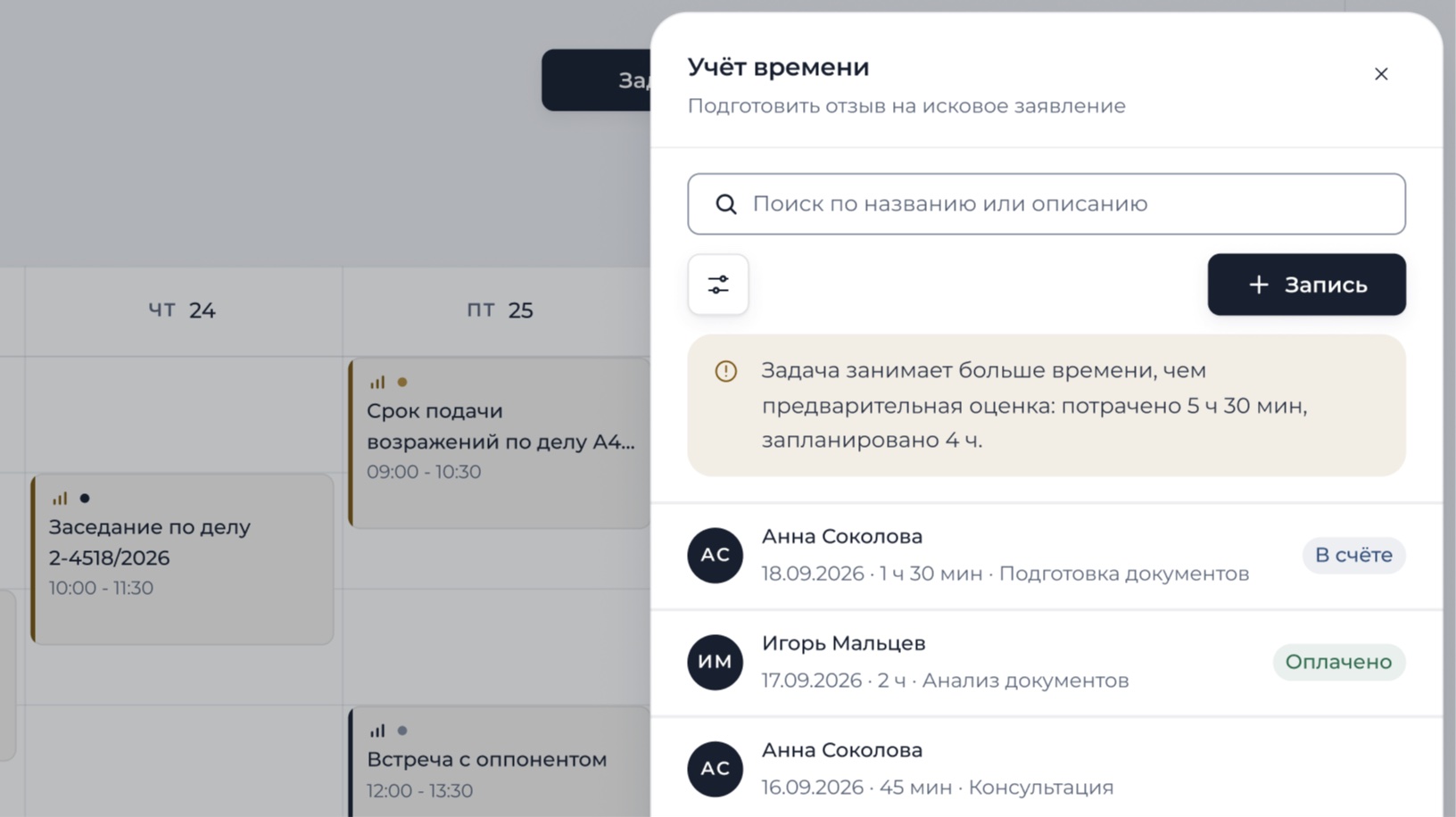
Task: Open the ИМ avatar for Игорь Мальцев
Action: coord(715,662)
